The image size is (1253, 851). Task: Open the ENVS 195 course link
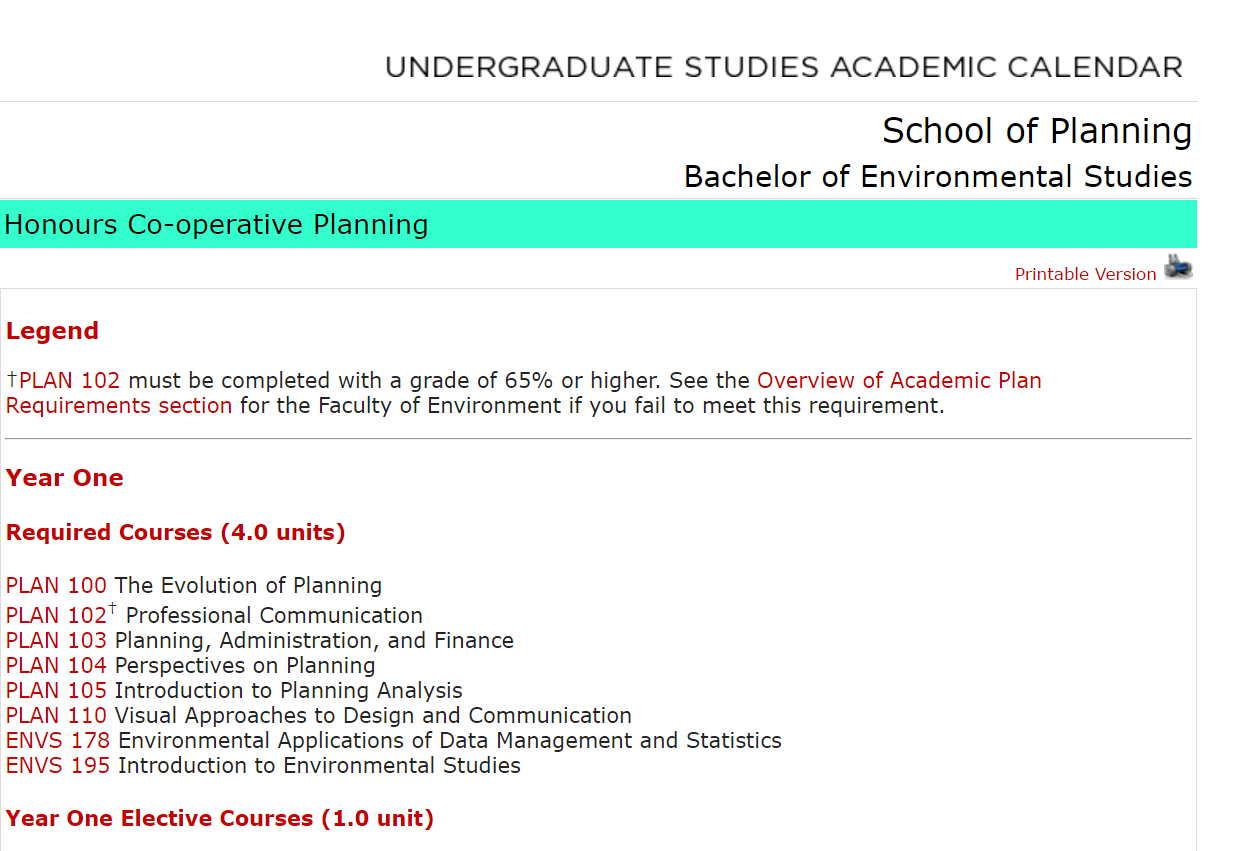click(58, 766)
